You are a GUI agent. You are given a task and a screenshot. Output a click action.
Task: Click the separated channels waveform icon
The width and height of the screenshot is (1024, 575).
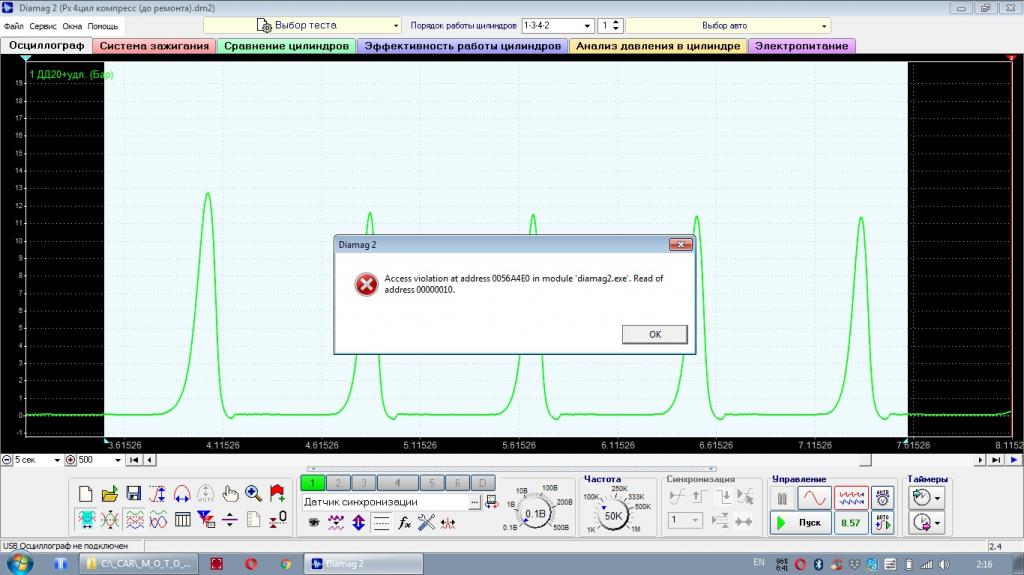coord(134,520)
